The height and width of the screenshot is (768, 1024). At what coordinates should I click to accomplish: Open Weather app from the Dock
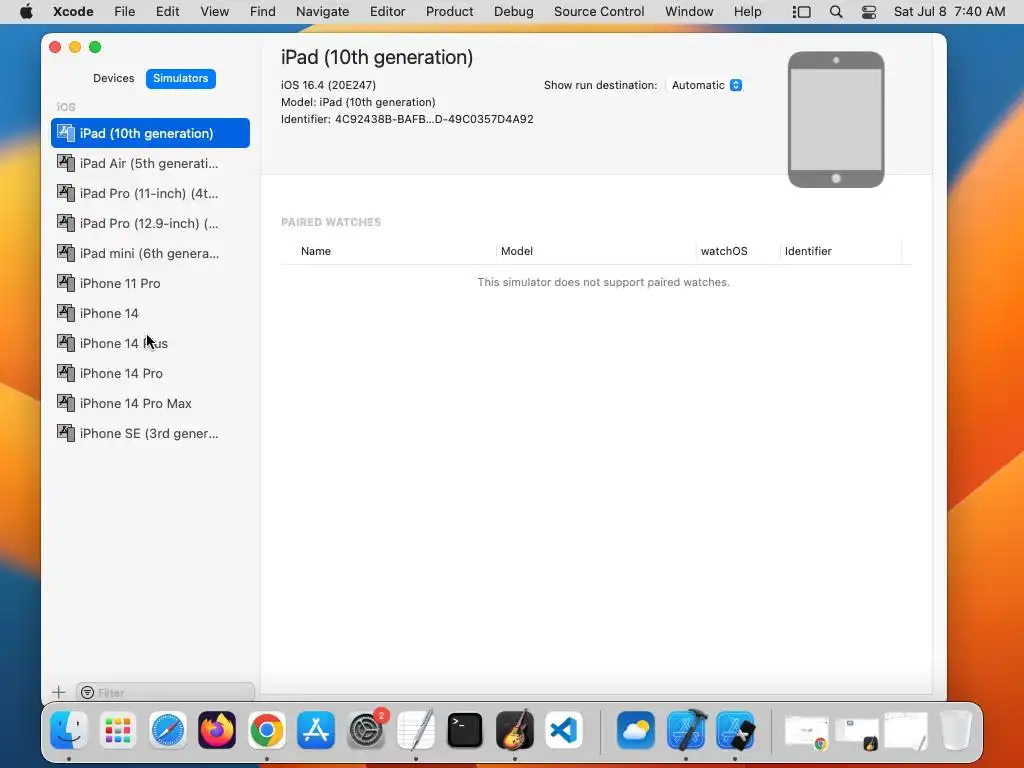tap(635, 729)
